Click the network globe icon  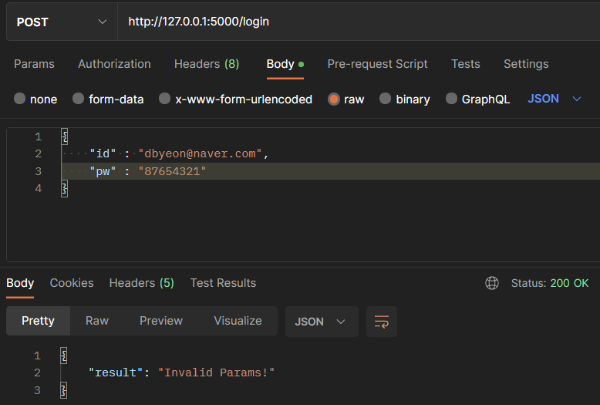click(492, 283)
